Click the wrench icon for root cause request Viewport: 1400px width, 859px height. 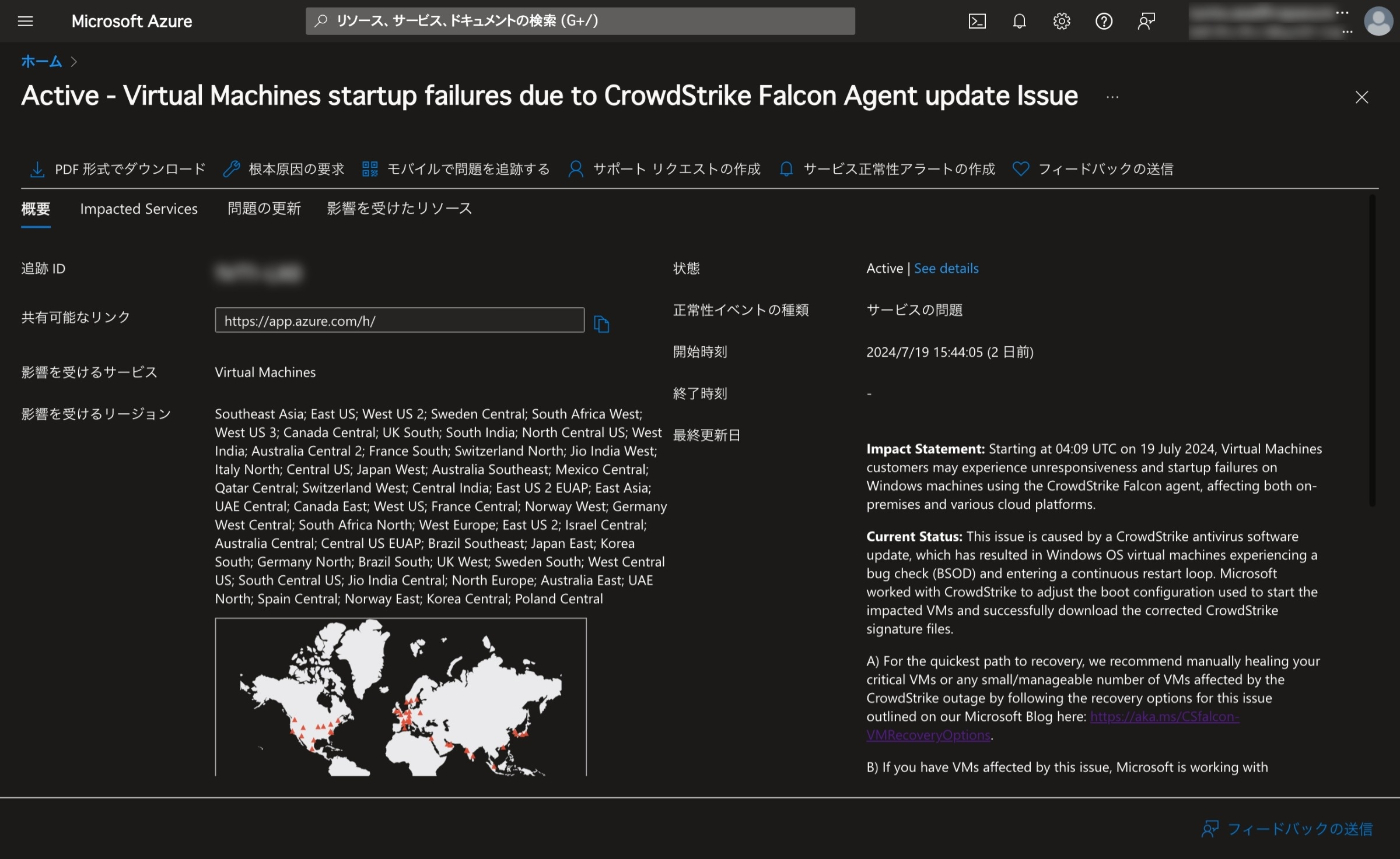click(231, 169)
